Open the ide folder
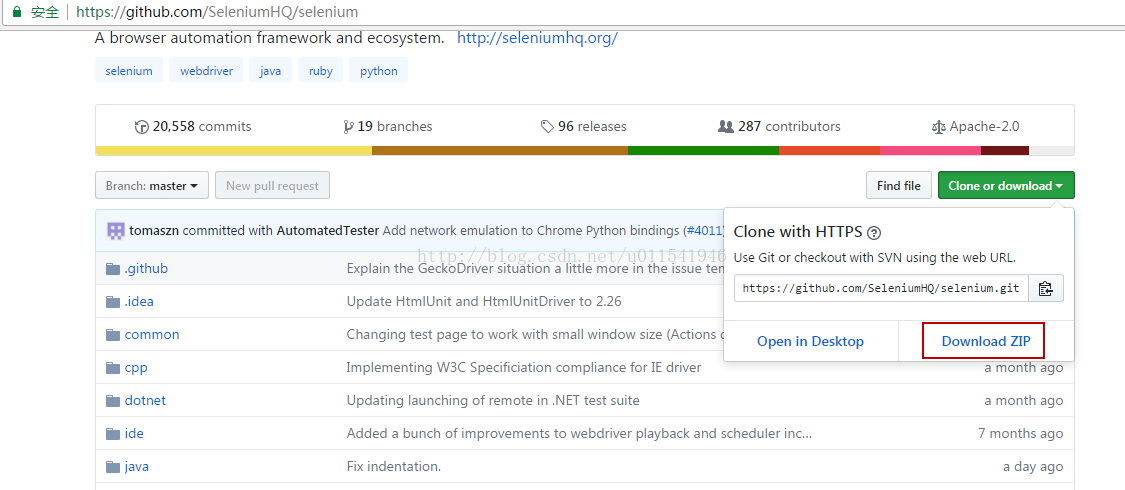Viewport: 1125px width, 490px height. coord(134,434)
